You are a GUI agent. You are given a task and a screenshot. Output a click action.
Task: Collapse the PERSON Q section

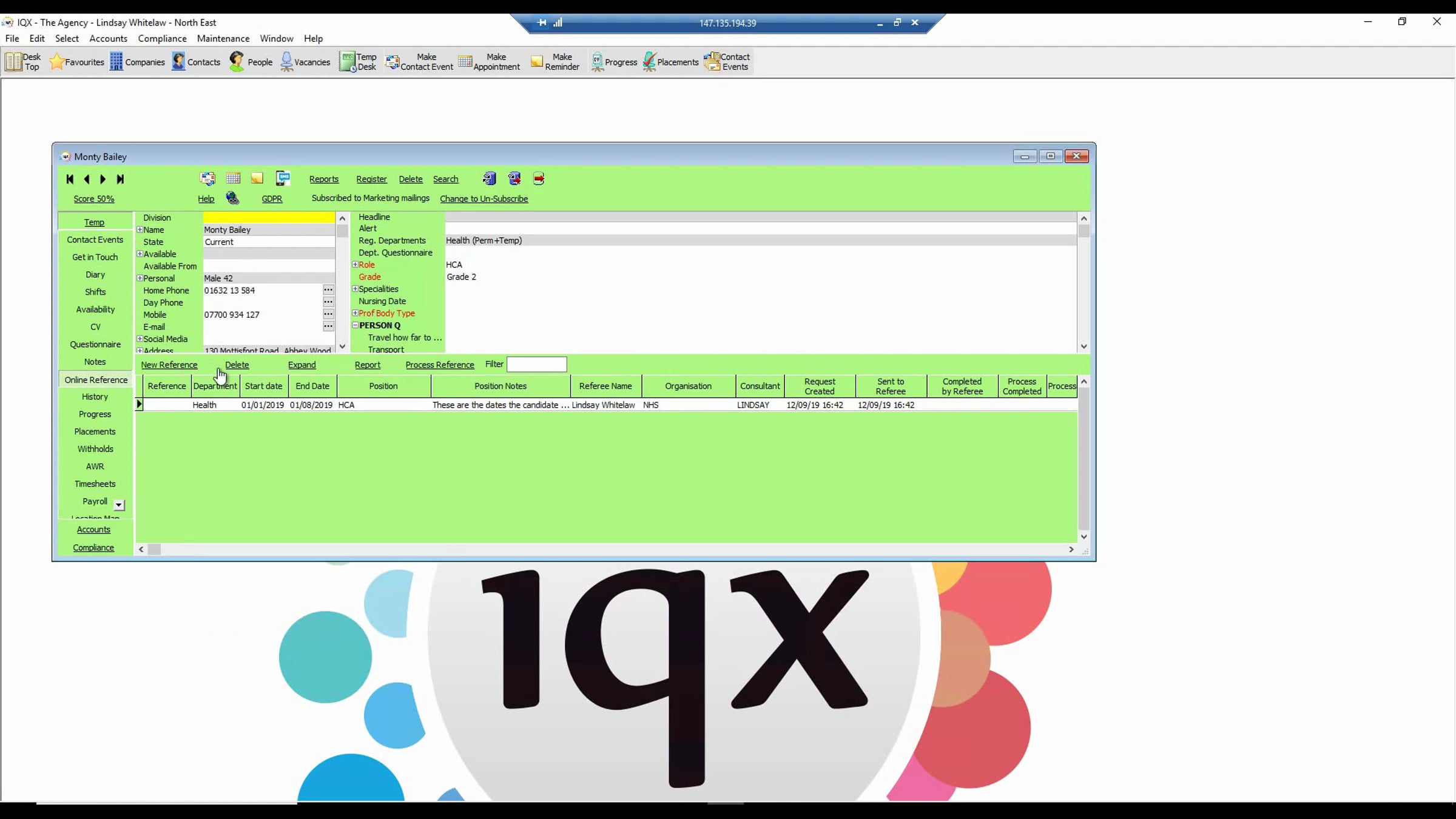(x=355, y=325)
